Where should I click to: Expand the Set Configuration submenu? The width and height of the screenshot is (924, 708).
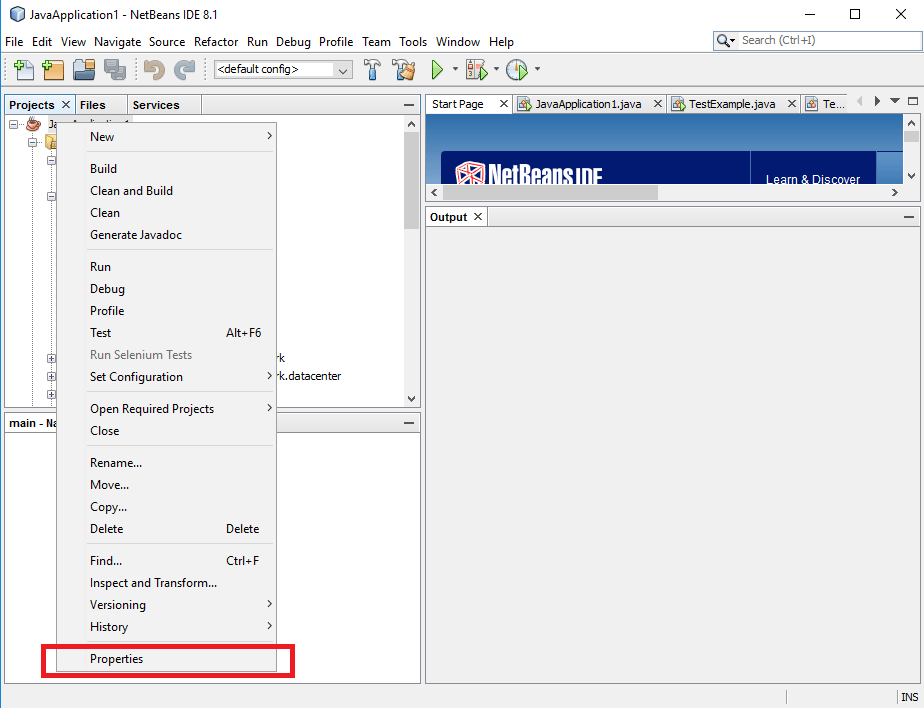coord(269,376)
